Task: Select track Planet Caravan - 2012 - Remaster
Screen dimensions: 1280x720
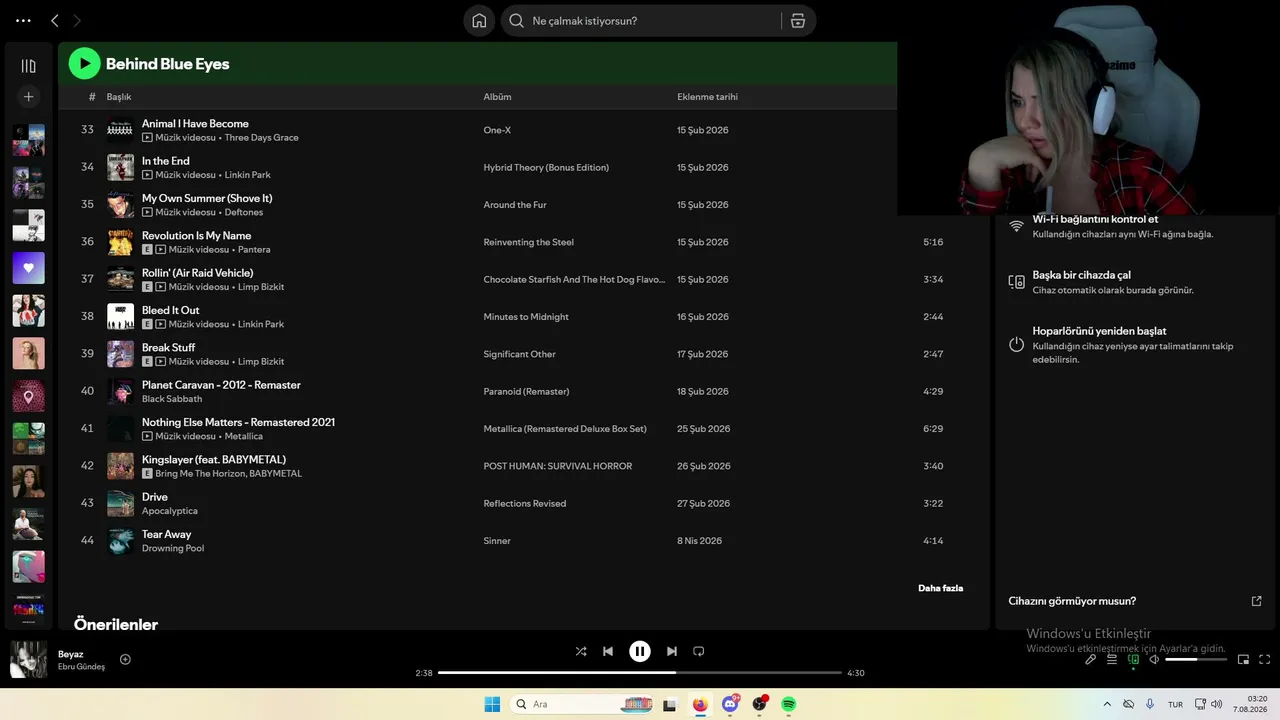Action: (x=221, y=385)
